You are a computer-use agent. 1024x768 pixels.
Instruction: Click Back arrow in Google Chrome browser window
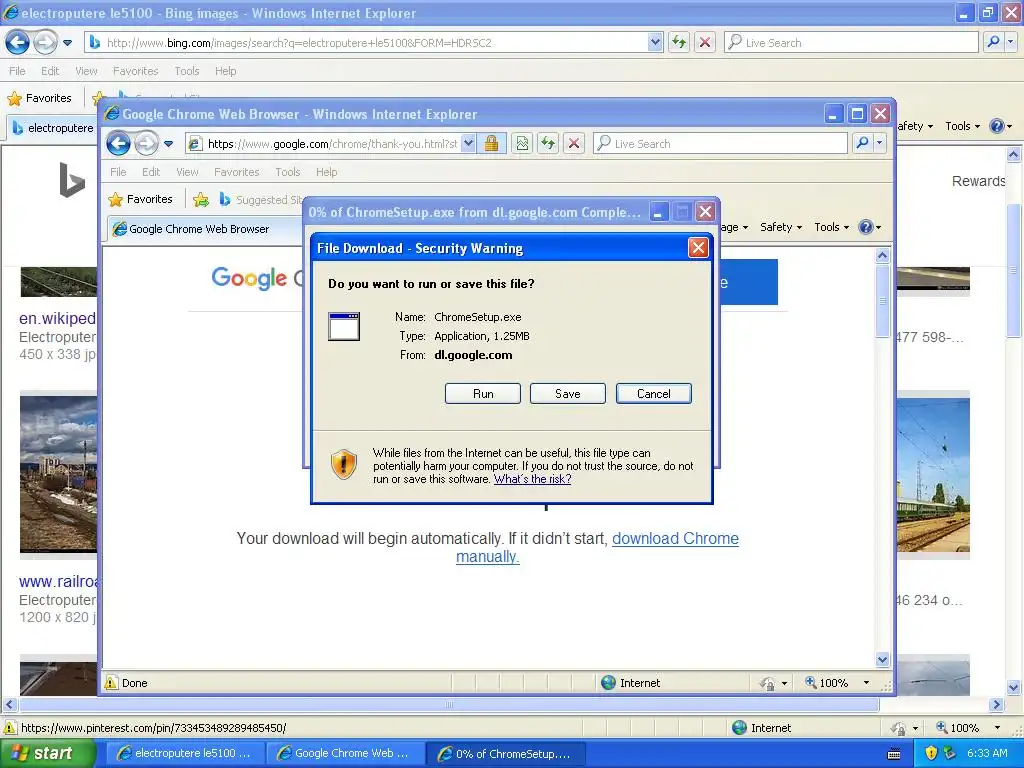(118, 144)
